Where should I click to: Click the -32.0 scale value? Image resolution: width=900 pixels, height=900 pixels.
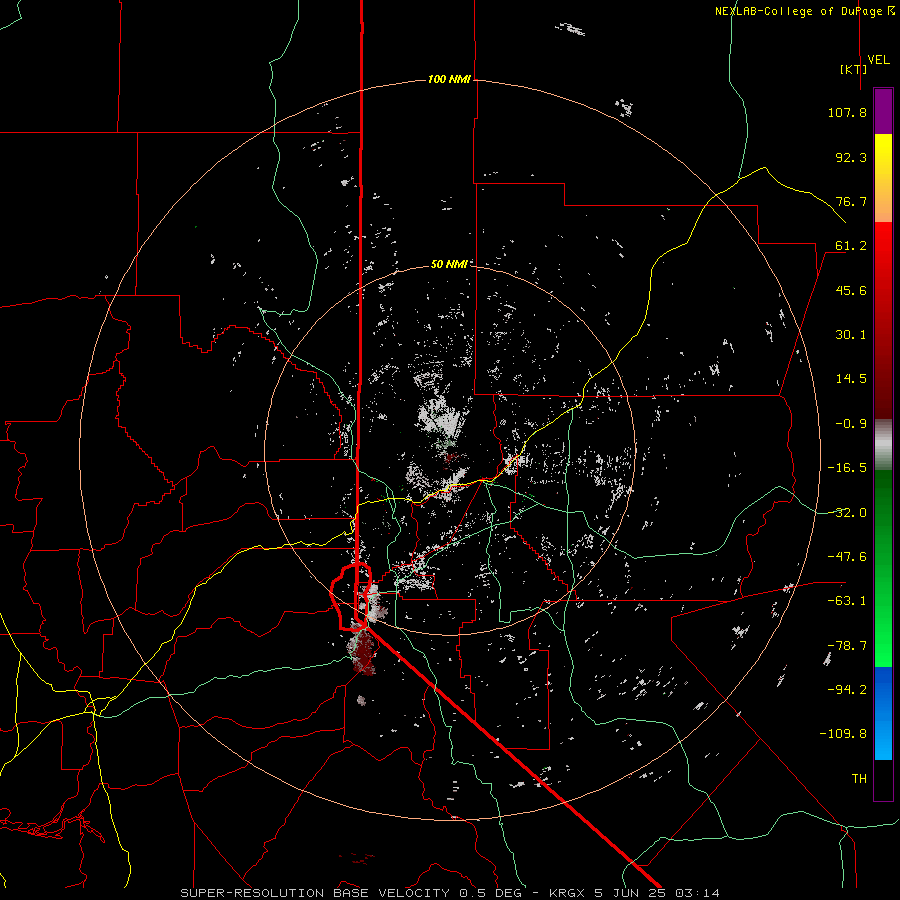847,513
